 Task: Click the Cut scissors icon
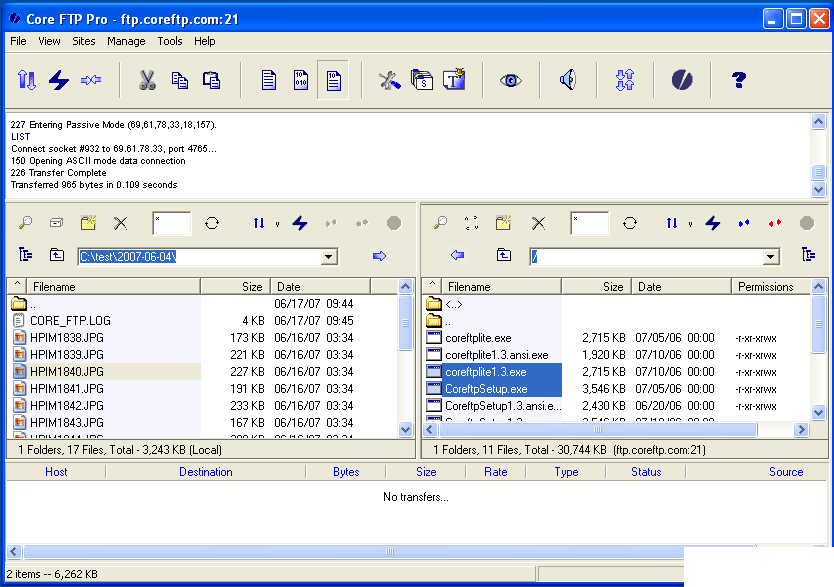147,80
